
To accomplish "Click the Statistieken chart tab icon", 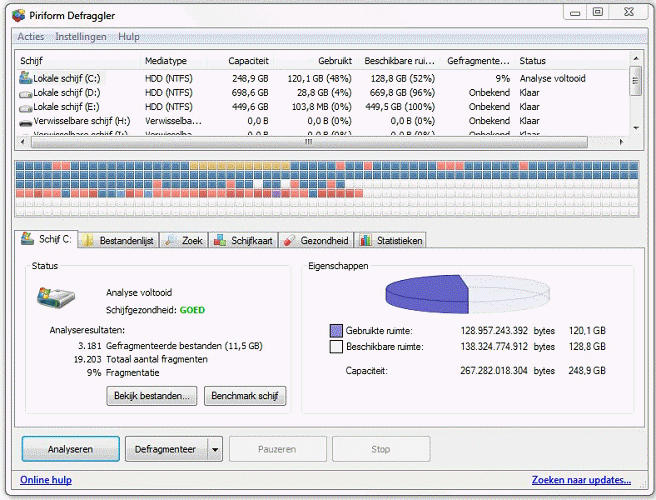I will [x=366, y=240].
